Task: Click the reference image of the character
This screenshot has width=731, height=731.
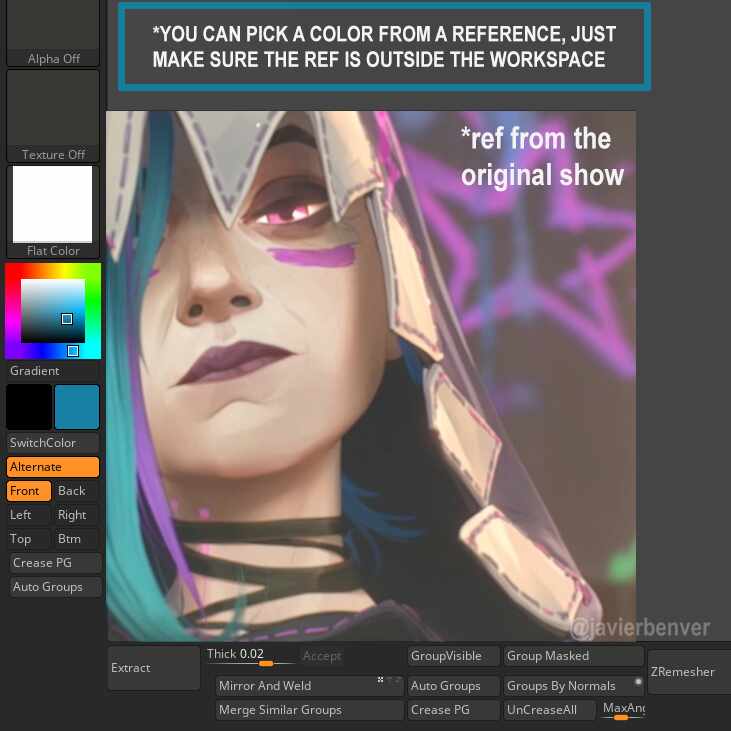Action: pyautogui.click(x=371, y=376)
